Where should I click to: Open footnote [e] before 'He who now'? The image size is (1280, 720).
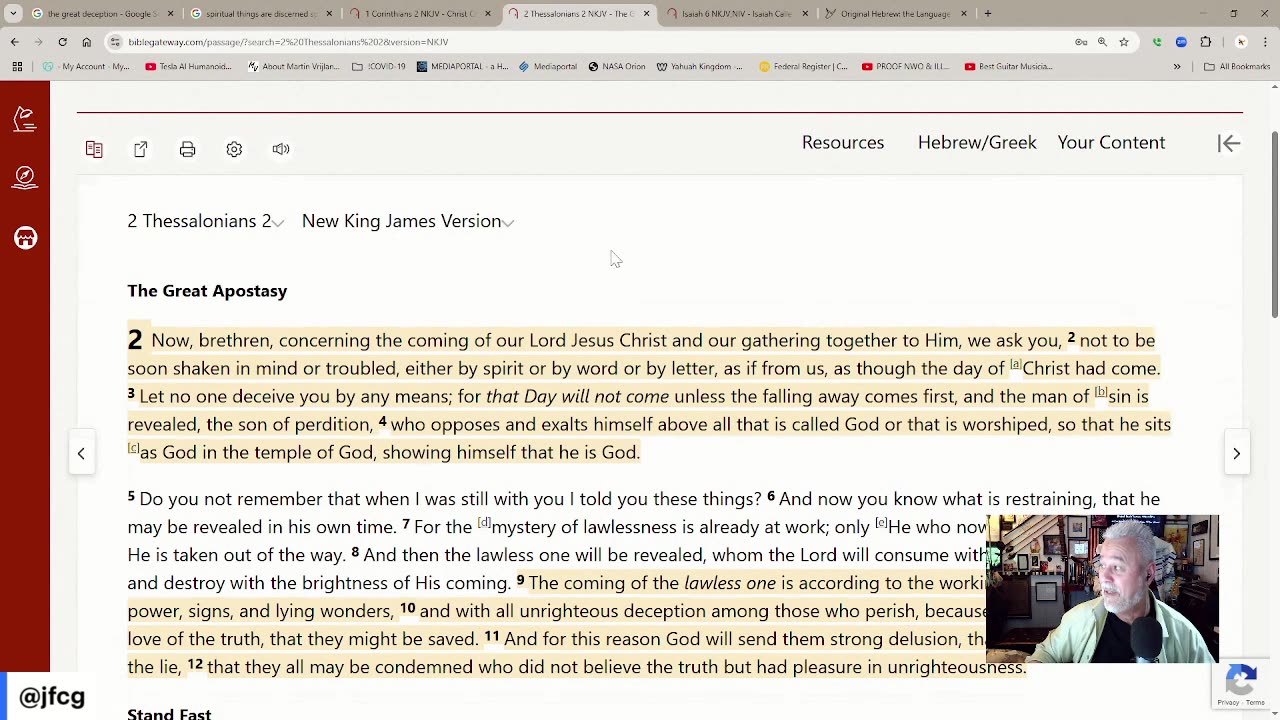tap(881, 523)
